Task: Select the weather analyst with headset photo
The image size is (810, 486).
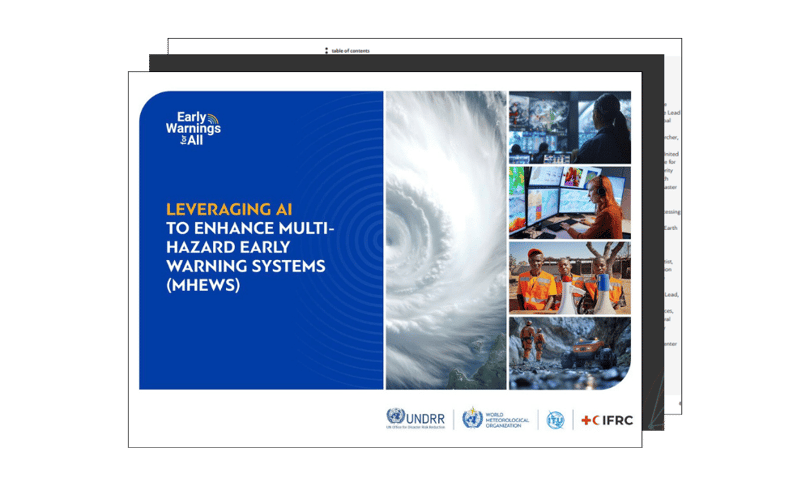Action: (570, 202)
